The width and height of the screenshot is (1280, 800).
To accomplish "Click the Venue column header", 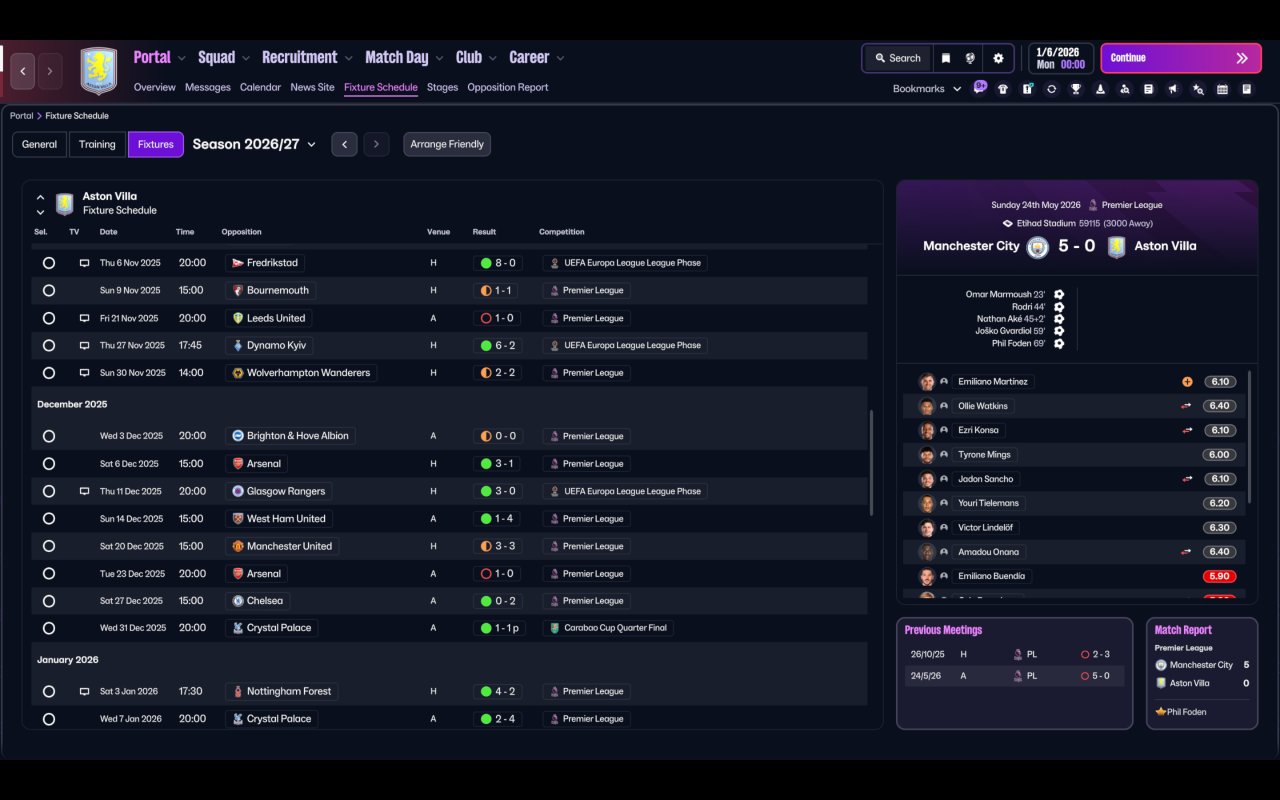I will pos(438,232).
